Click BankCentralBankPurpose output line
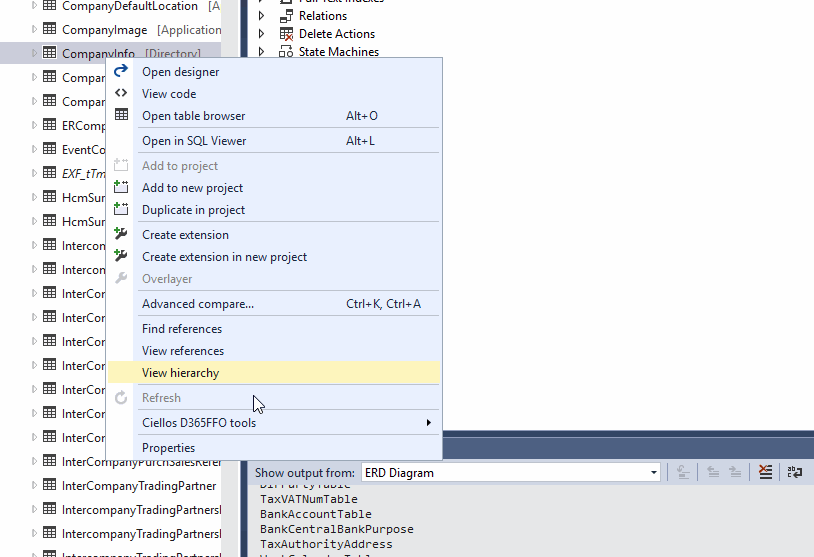 [337, 529]
